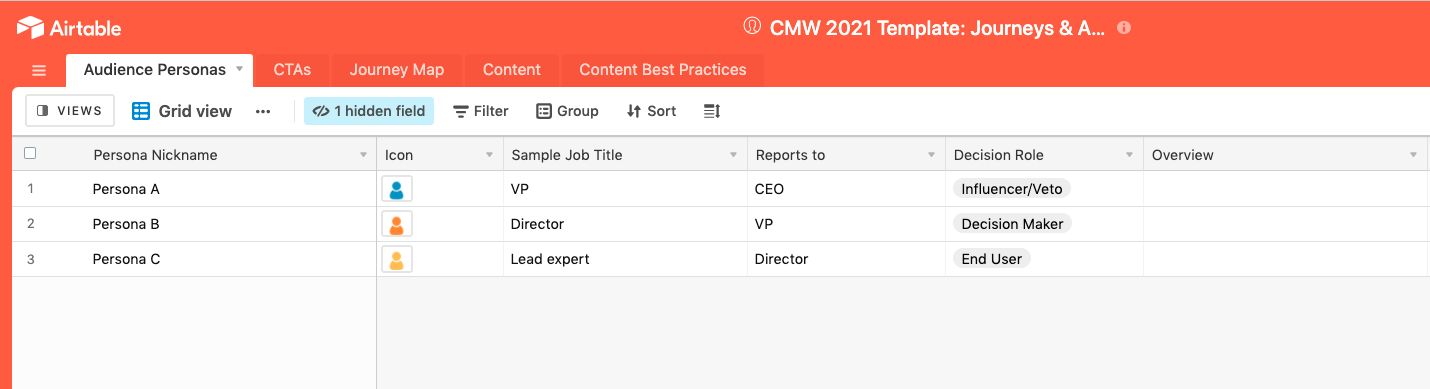Select the Overview cell for Persona B
The height and width of the screenshot is (389, 1430).
(1285, 224)
